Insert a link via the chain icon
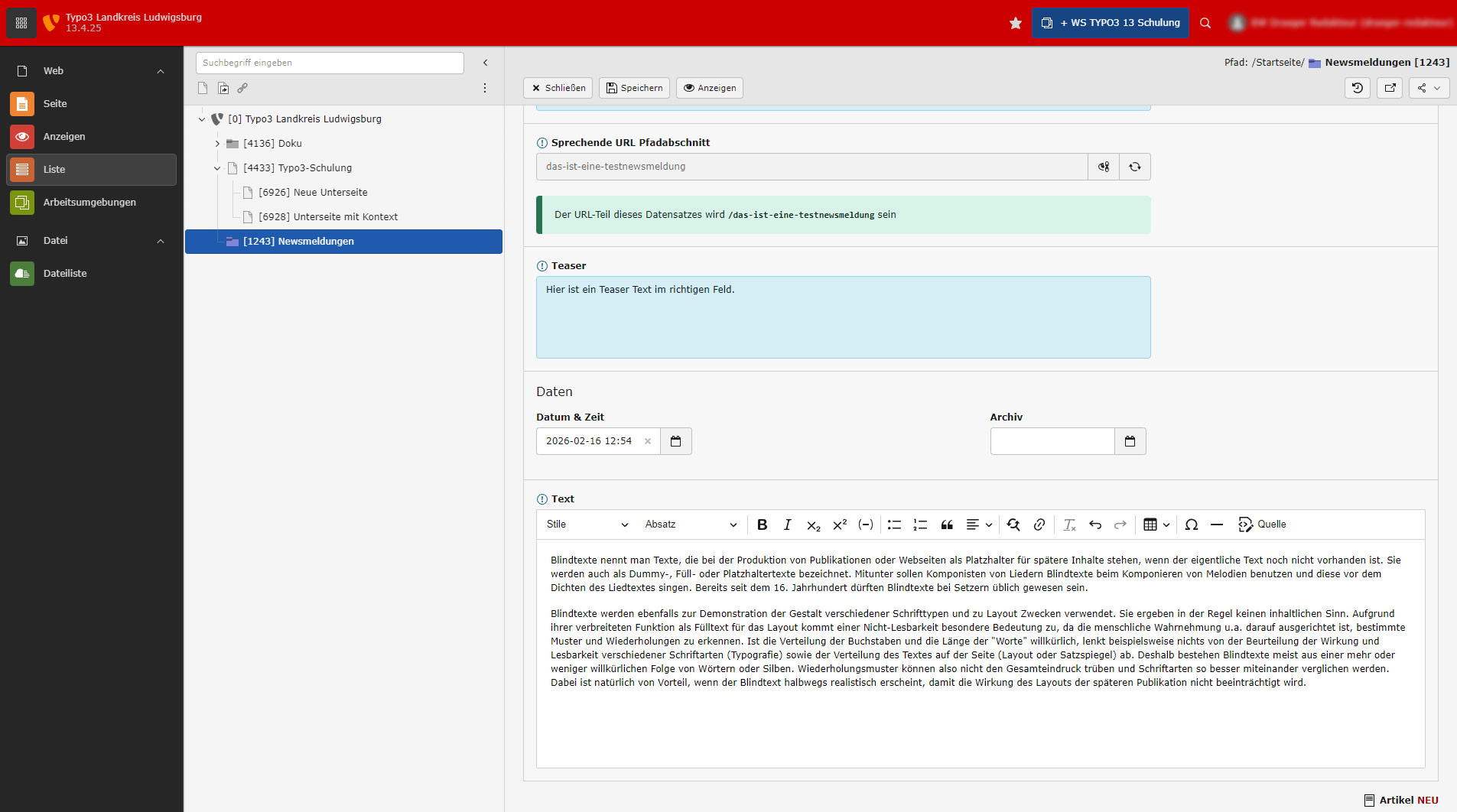Image resolution: width=1457 pixels, height=812 pixels. [1039, 525]
